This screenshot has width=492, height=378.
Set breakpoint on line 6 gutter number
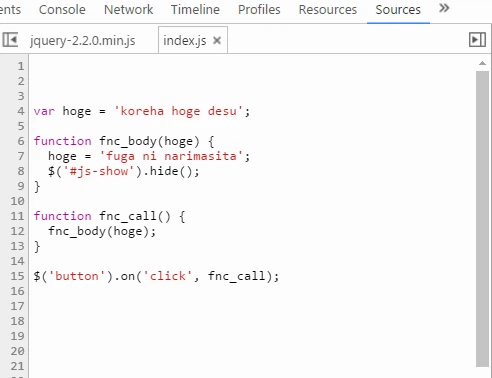[21, 141]
